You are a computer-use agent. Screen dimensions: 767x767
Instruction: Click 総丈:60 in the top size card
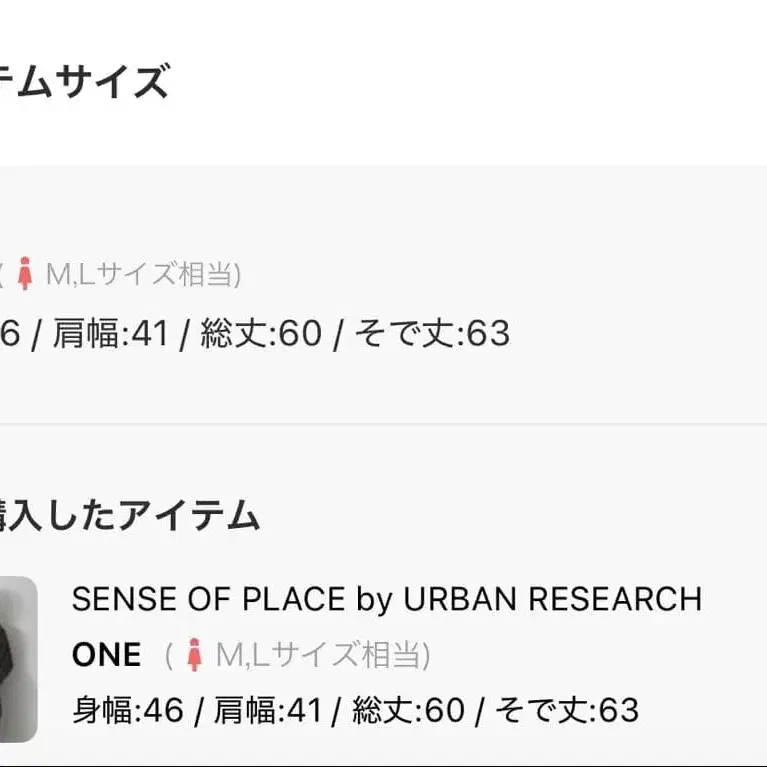[261, 333]
